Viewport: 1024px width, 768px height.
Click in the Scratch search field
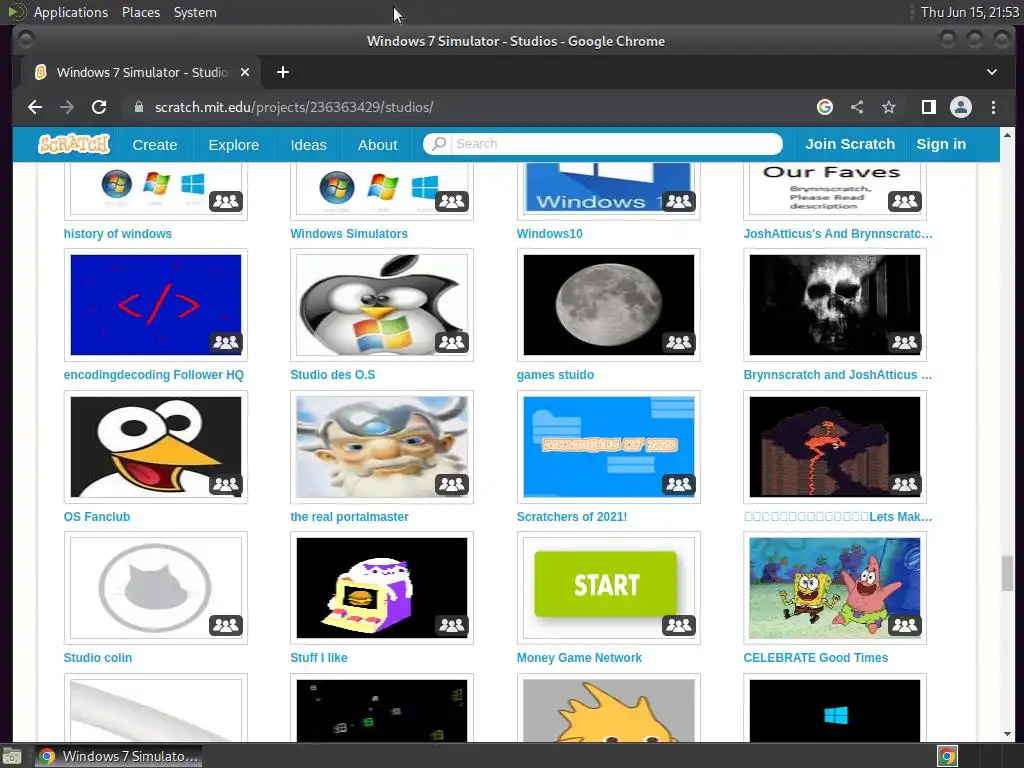pos(602,144)
